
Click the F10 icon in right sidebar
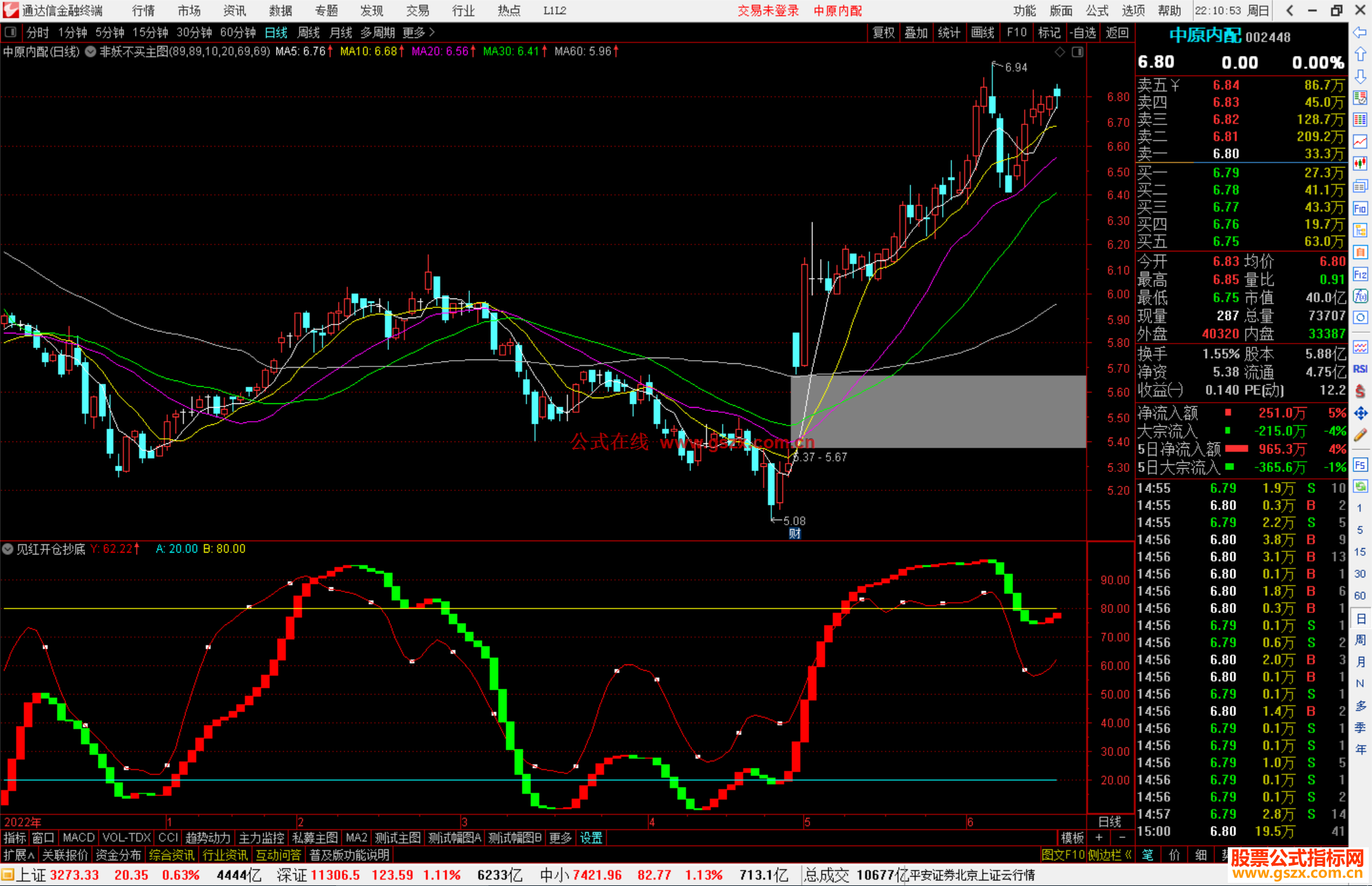coord(1359,208)
